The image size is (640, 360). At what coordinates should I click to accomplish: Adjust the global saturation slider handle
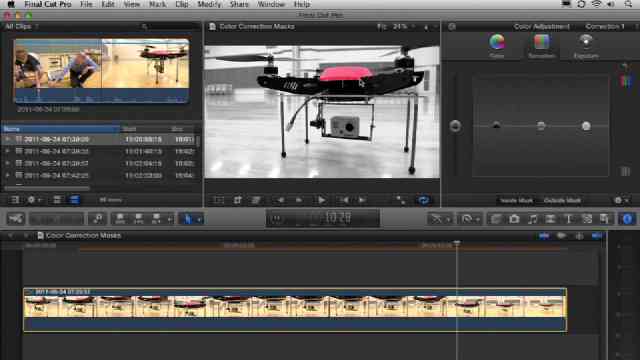click(455, 126)
